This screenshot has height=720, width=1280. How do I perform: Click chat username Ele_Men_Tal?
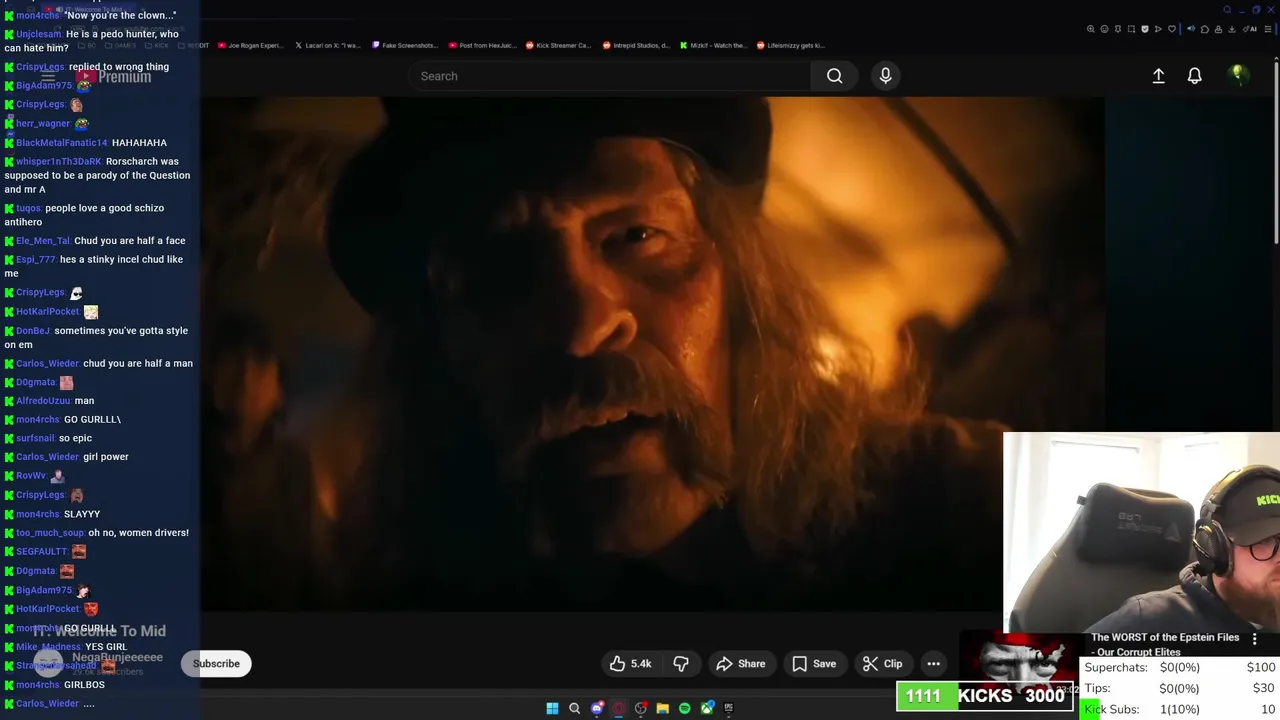tap(43, 241)
